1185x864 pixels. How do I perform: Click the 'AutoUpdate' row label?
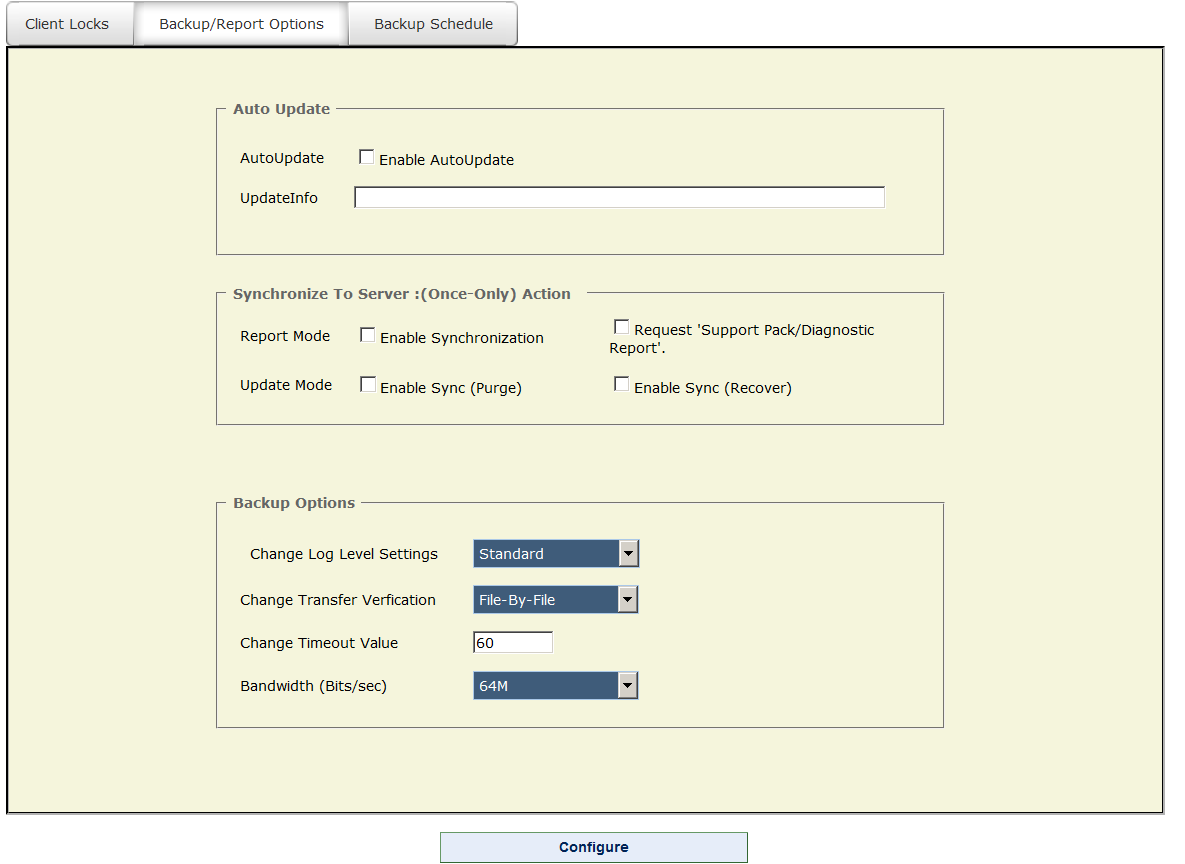click(282, 158)
